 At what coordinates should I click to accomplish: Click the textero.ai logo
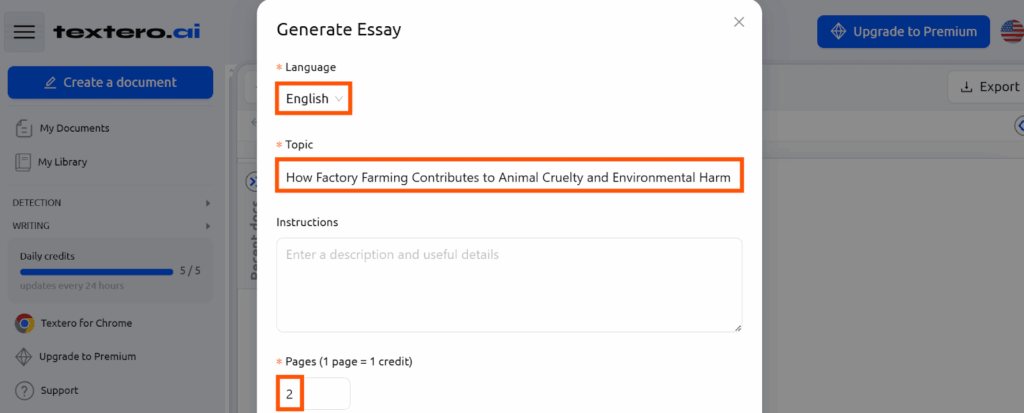[127, 31]
